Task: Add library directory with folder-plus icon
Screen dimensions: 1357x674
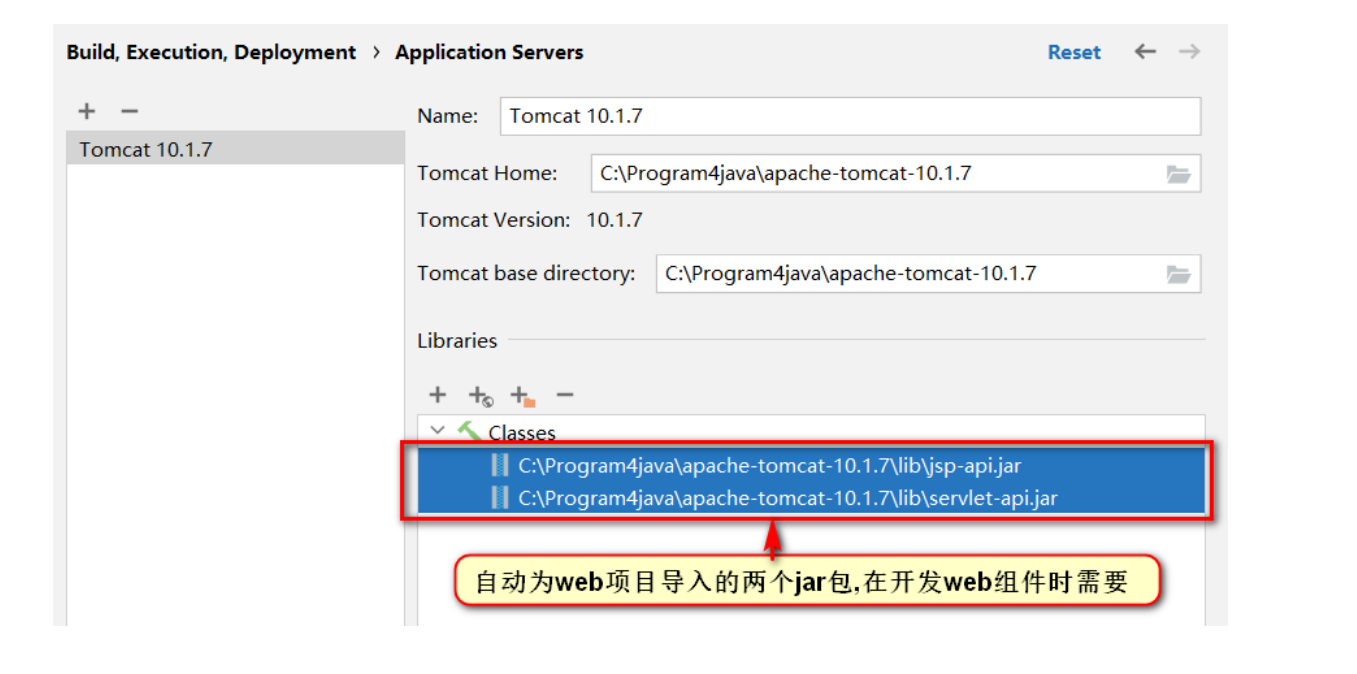Action: [522, 395]
